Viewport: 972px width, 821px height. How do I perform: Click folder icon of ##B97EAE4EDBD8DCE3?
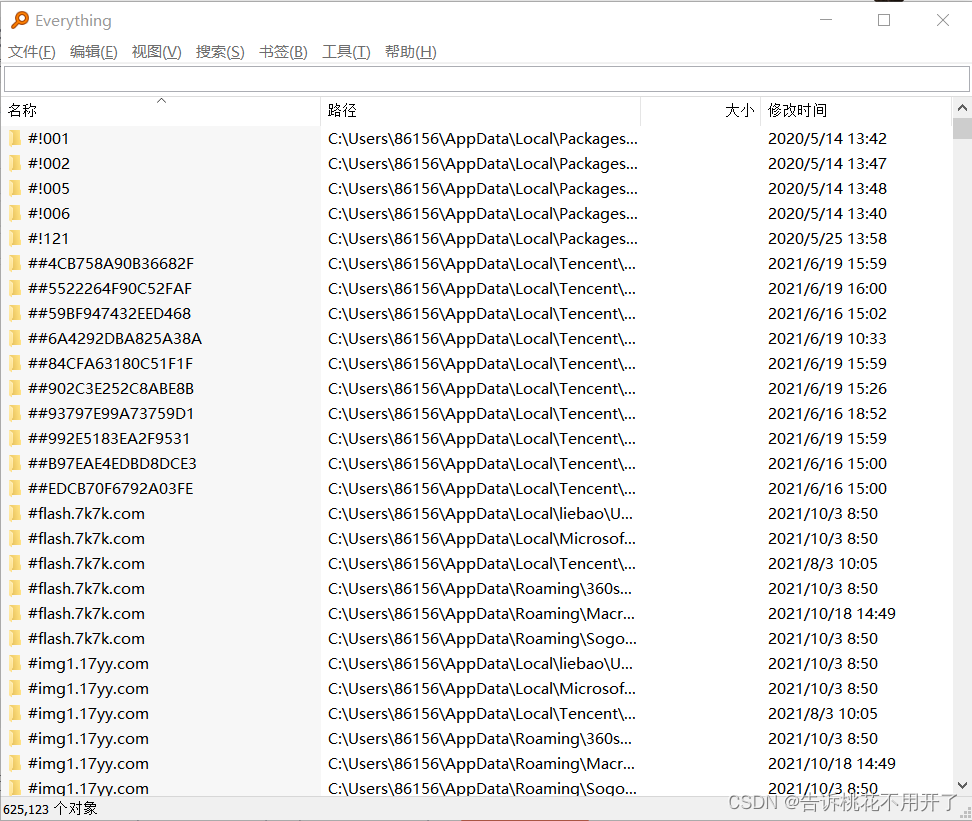pyautogui.click(x=15, y=463)
